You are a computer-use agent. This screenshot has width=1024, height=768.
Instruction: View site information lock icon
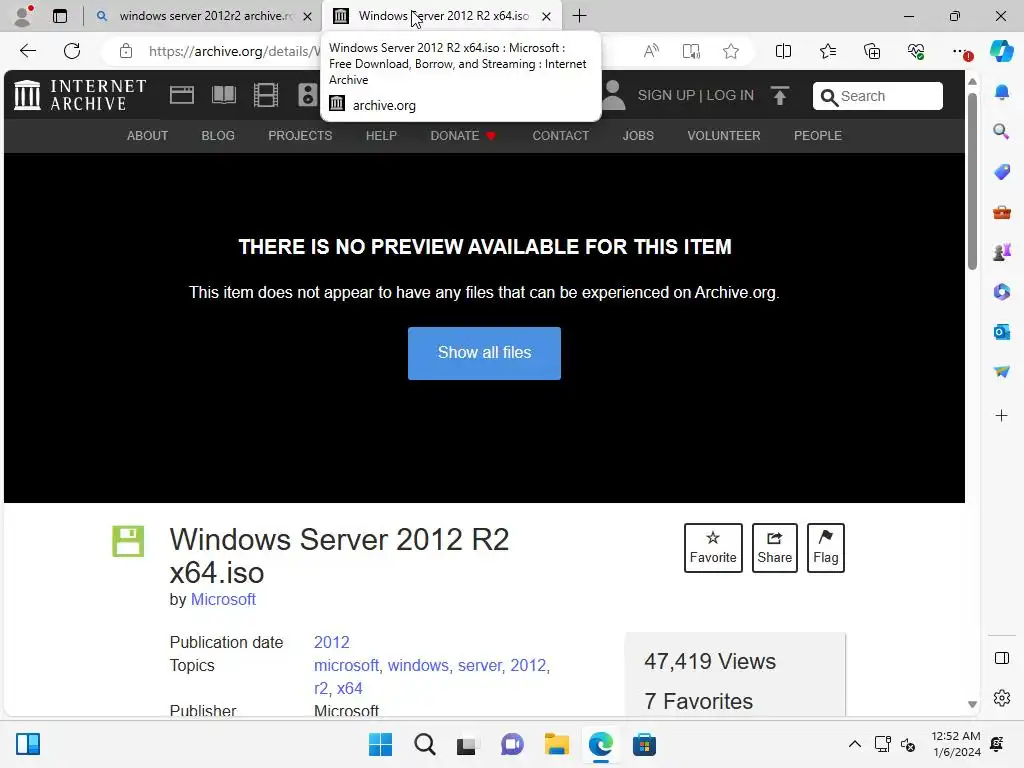pyautogui.click(x=126, y=51)
